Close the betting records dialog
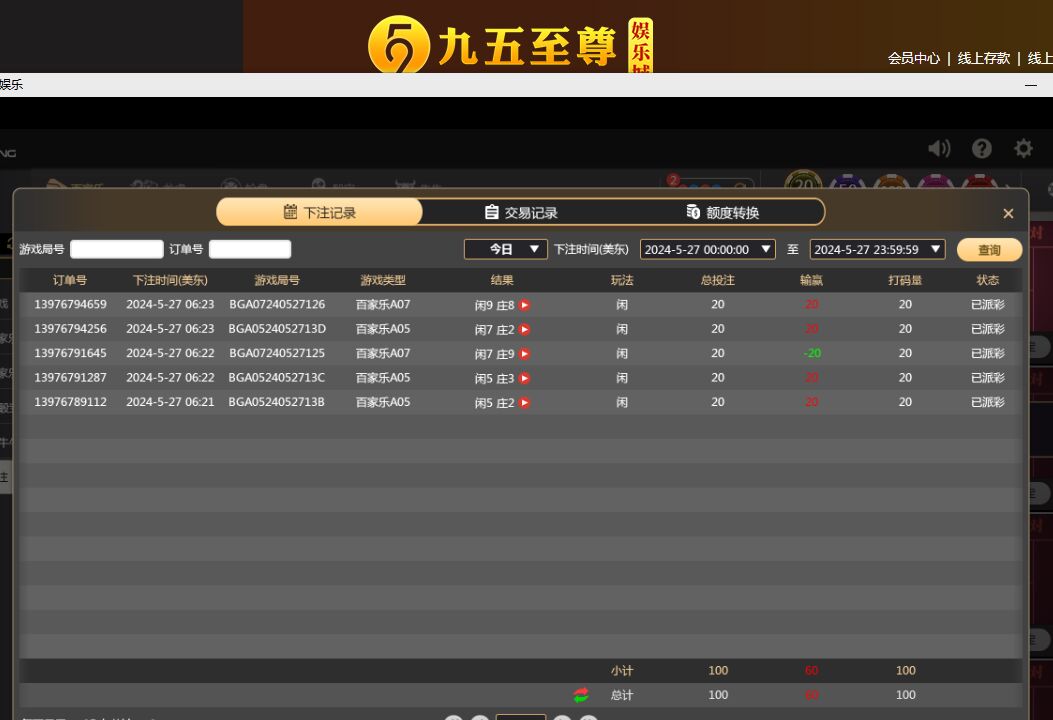Screen dimensions: 1053x720 (1008, 214)
